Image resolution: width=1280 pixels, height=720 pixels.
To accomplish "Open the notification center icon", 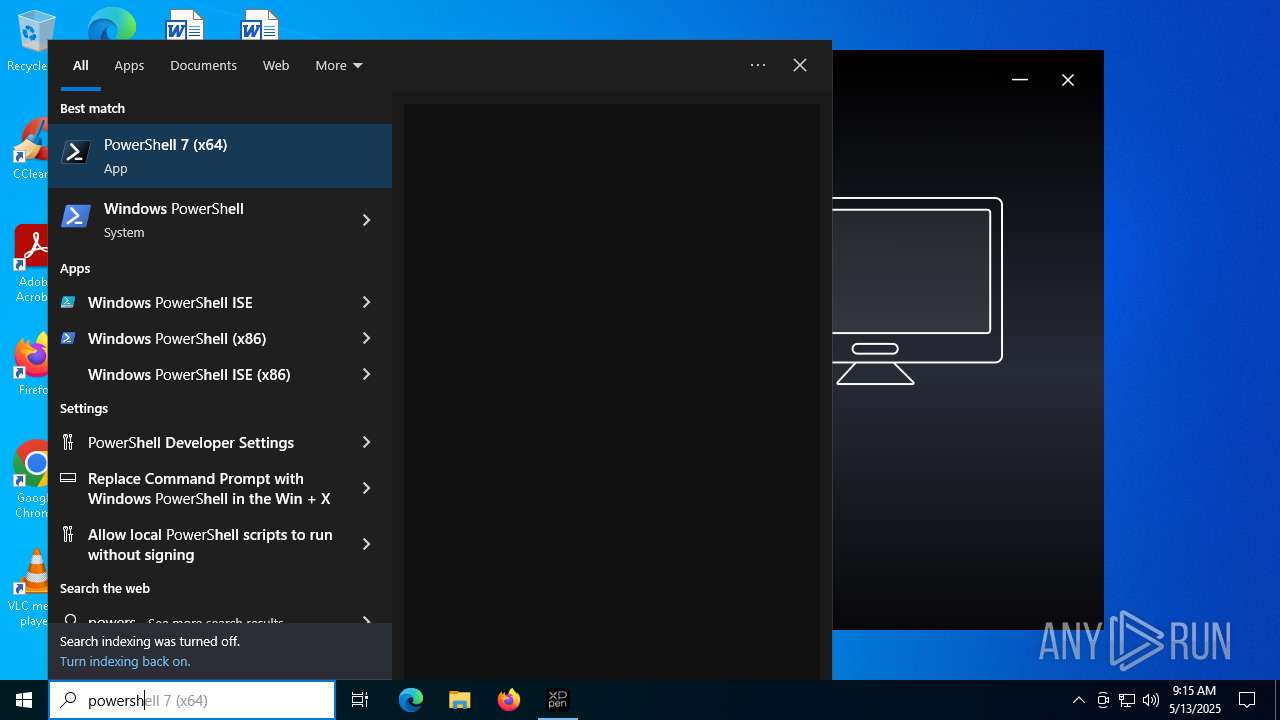I will 1247,700.
